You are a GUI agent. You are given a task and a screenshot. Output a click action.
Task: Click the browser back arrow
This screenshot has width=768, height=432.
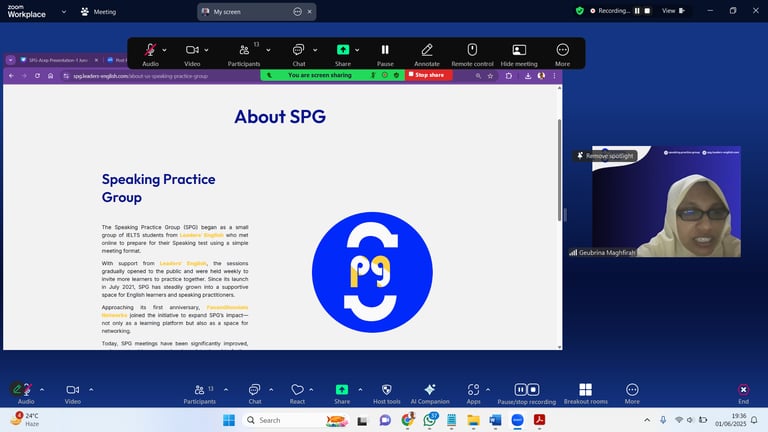click(x=11, y=76)
